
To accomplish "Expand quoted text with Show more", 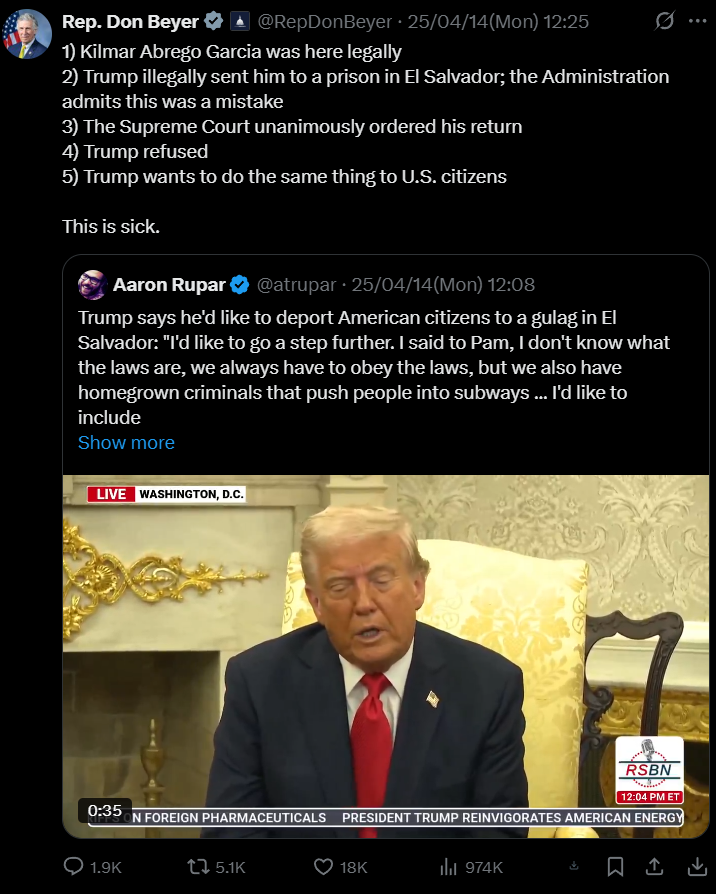I will 127,442.
